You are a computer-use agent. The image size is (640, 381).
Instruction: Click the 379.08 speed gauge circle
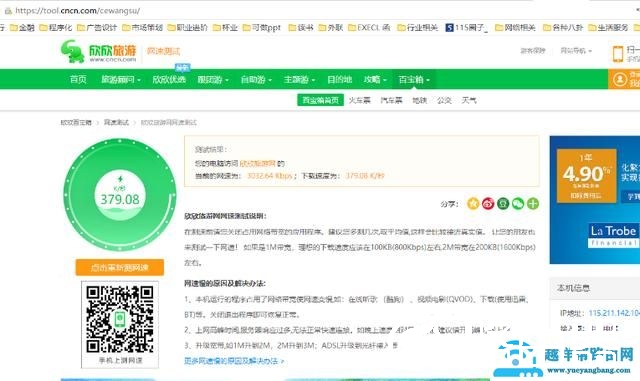point(120,195)
